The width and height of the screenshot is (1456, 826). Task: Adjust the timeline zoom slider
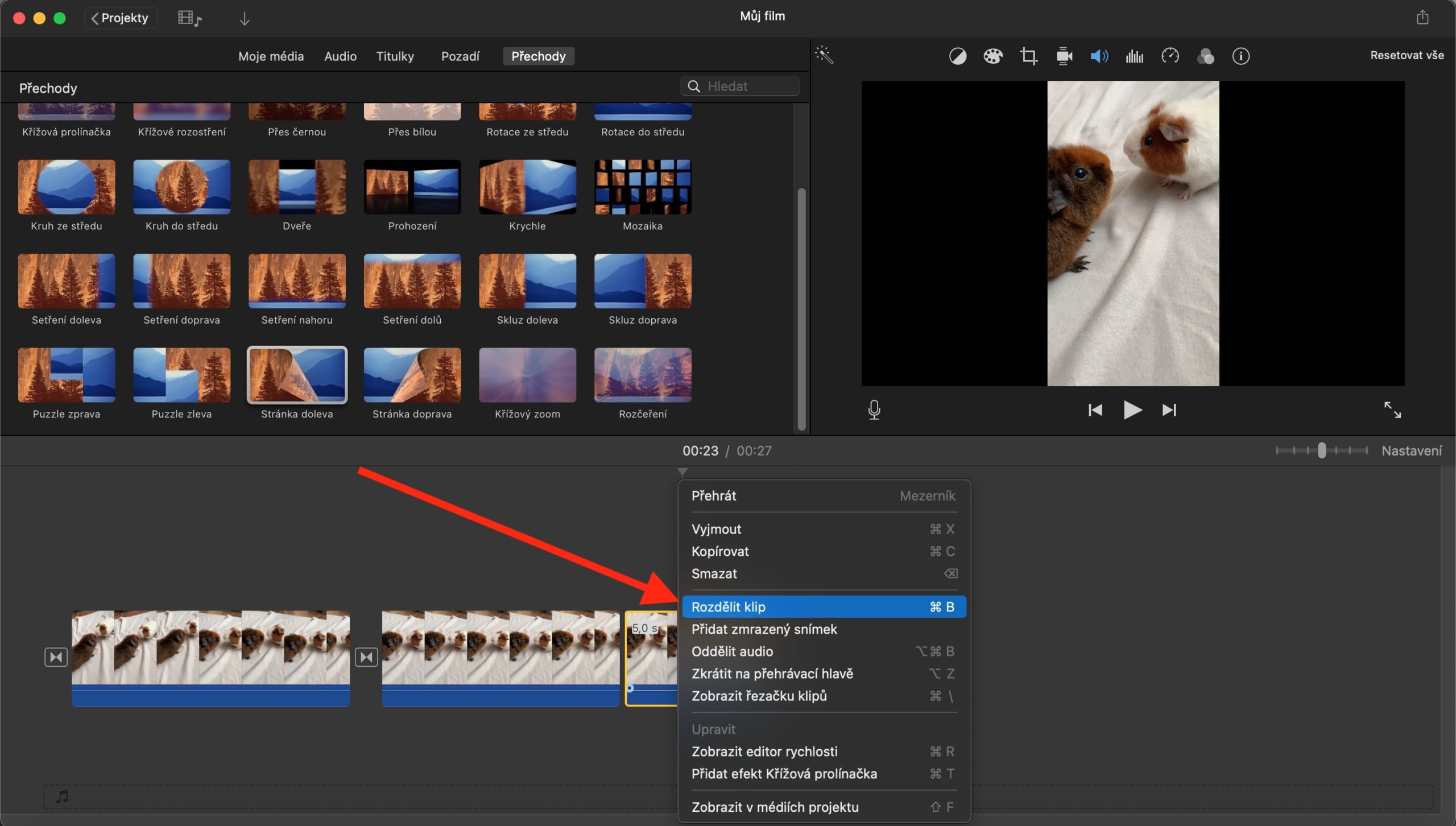1321,450
